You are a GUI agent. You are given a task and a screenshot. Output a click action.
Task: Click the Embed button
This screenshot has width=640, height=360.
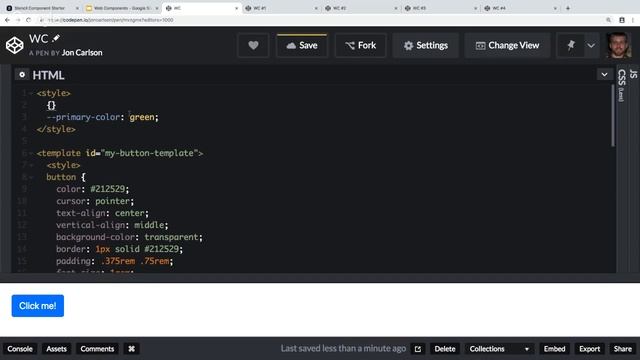point(554,349)
